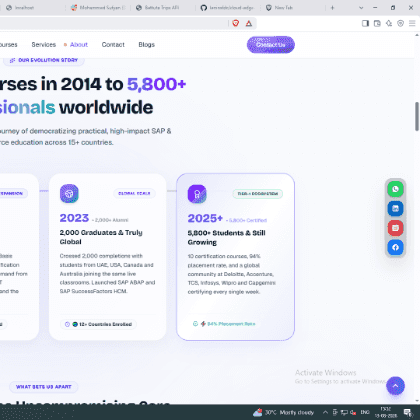Click the Brave Rewards triangle icon
This screenshot has width=420, height=420.
coord(249,23)
